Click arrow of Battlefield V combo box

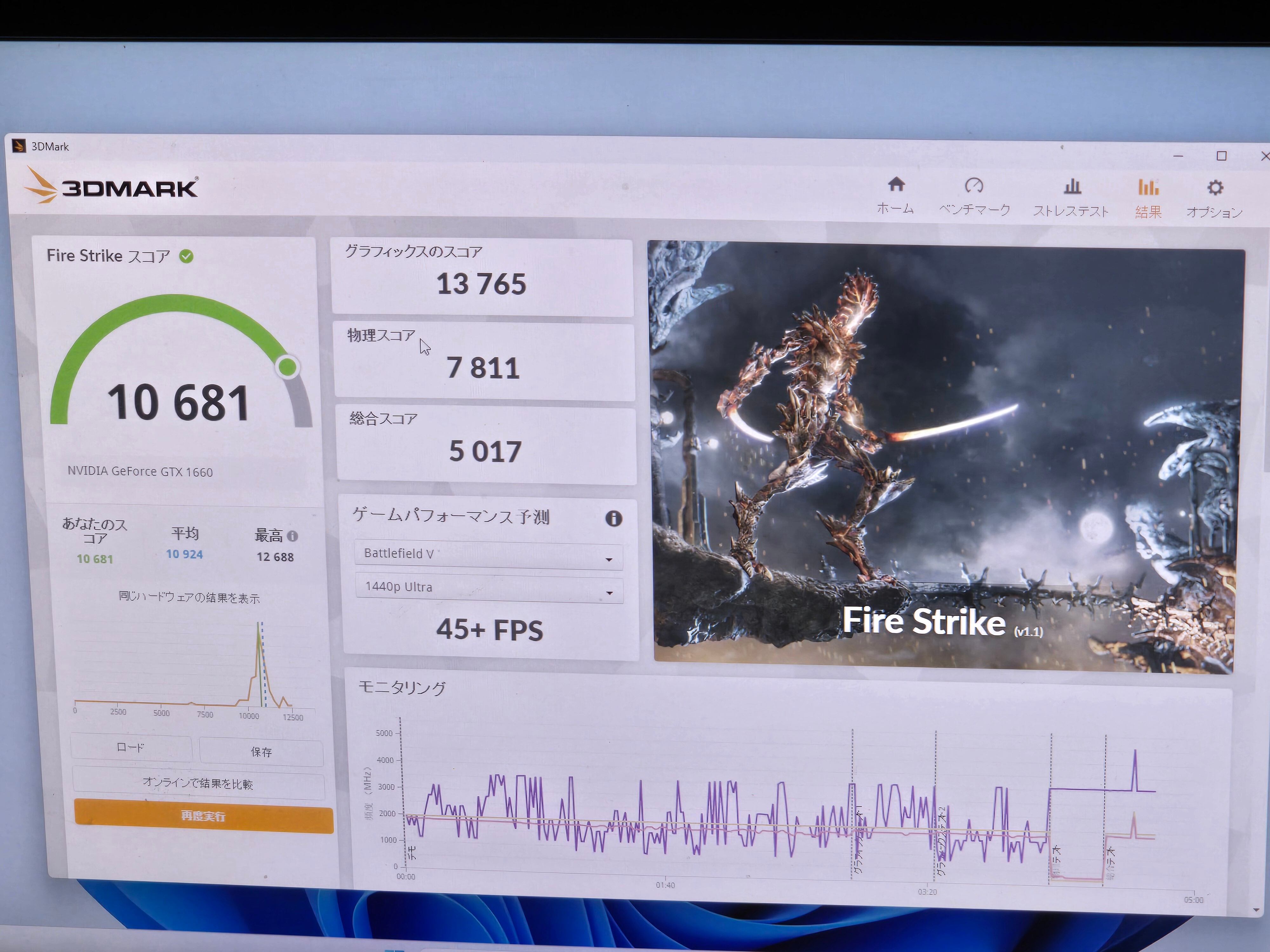tap(609, 559)
